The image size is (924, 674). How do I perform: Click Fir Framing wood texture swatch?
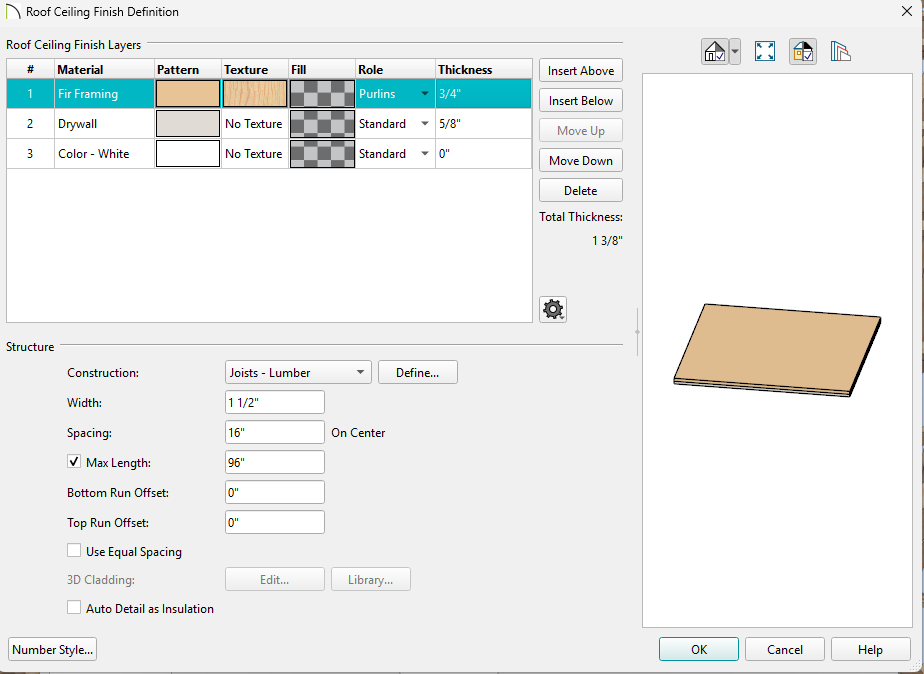coord(255,94)
